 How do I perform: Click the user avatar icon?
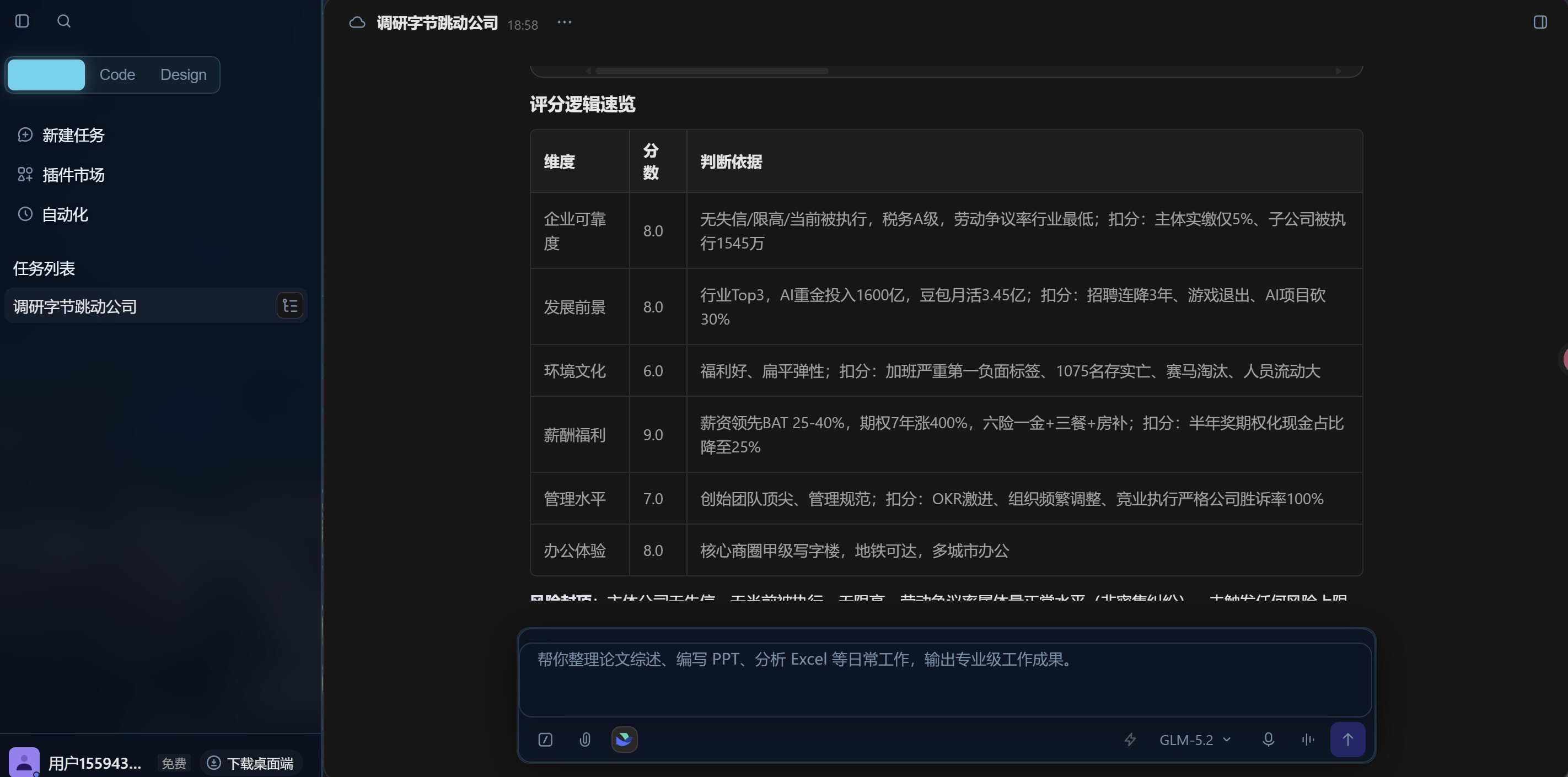(x=24, y=762)
